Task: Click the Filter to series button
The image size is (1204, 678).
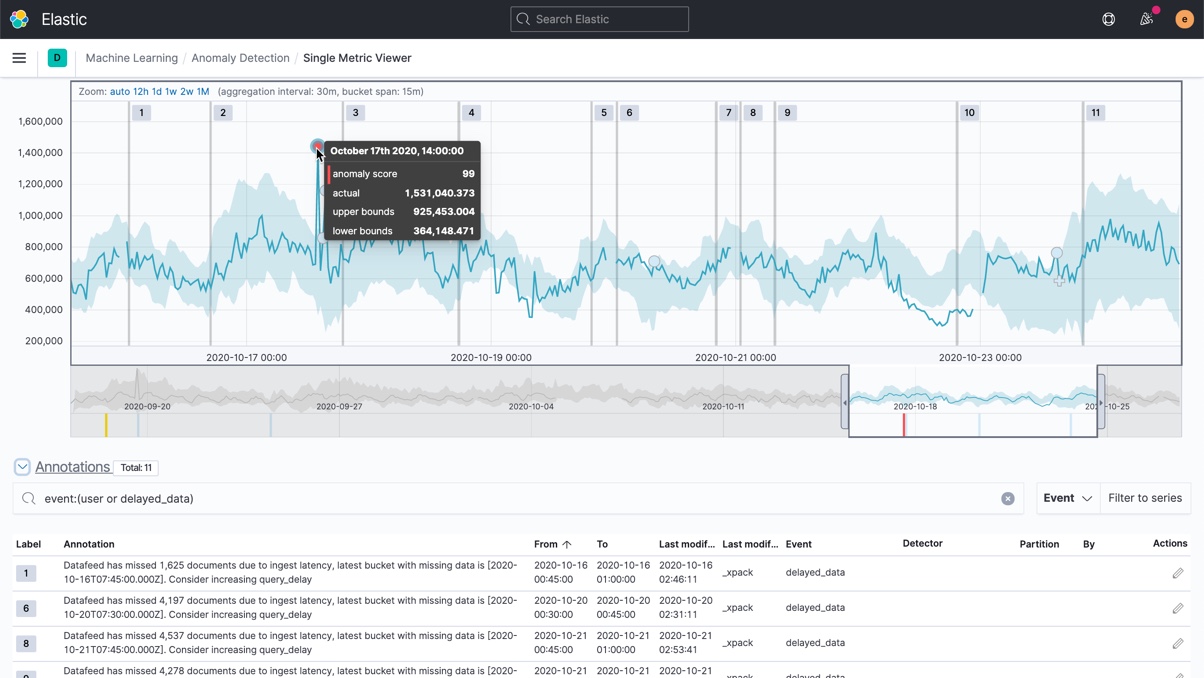Action: [1146, 497]
